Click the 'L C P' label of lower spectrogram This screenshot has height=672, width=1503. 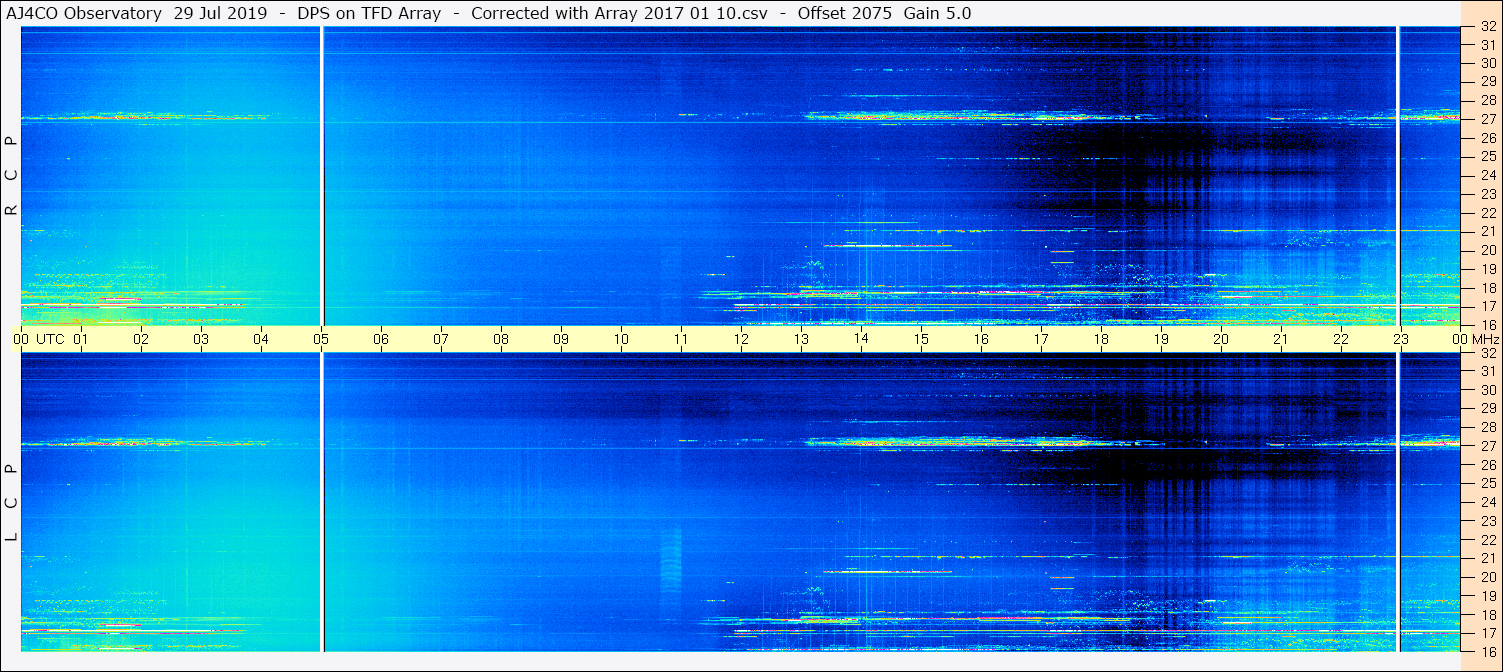pos(11,502)
